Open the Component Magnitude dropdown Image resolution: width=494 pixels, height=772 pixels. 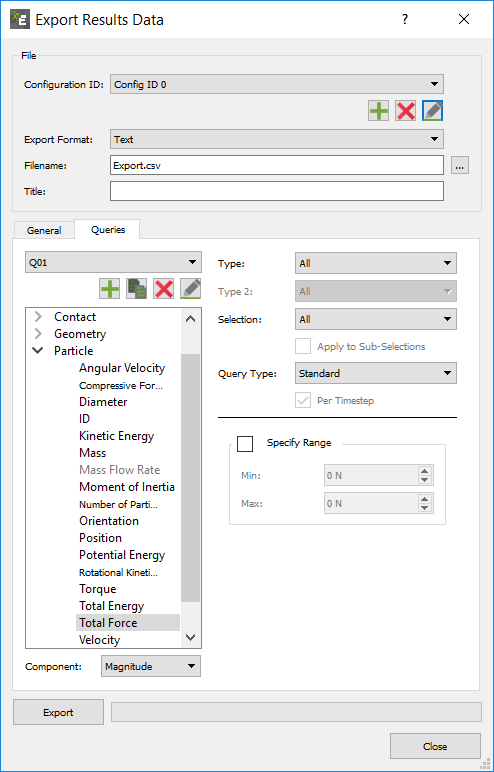pos(151,667)
